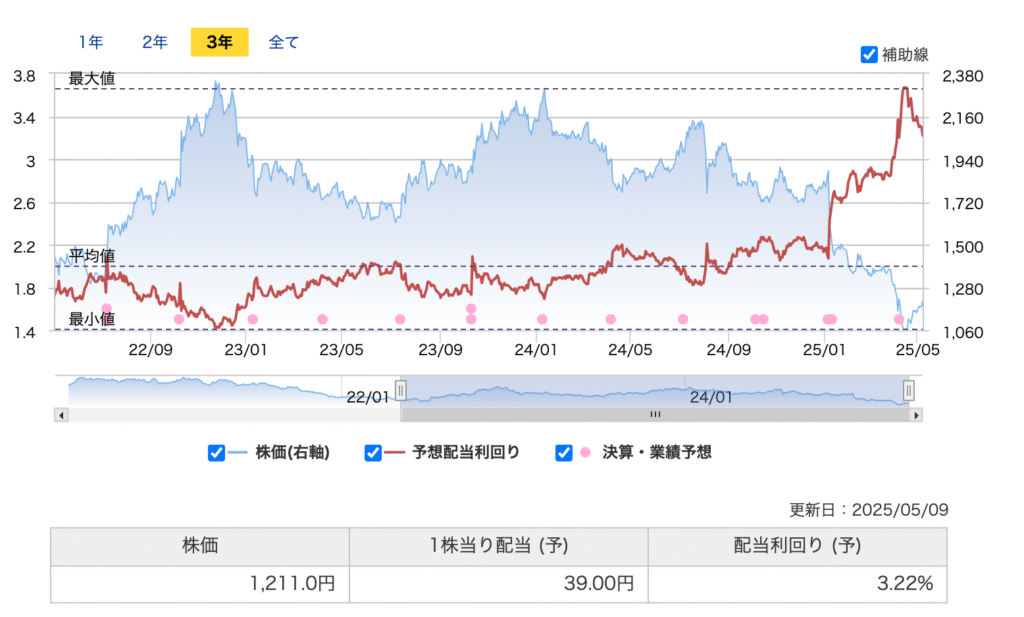Select the 1年 period tab
This screenshot has width=1024, height=617.
click(91, 42)
